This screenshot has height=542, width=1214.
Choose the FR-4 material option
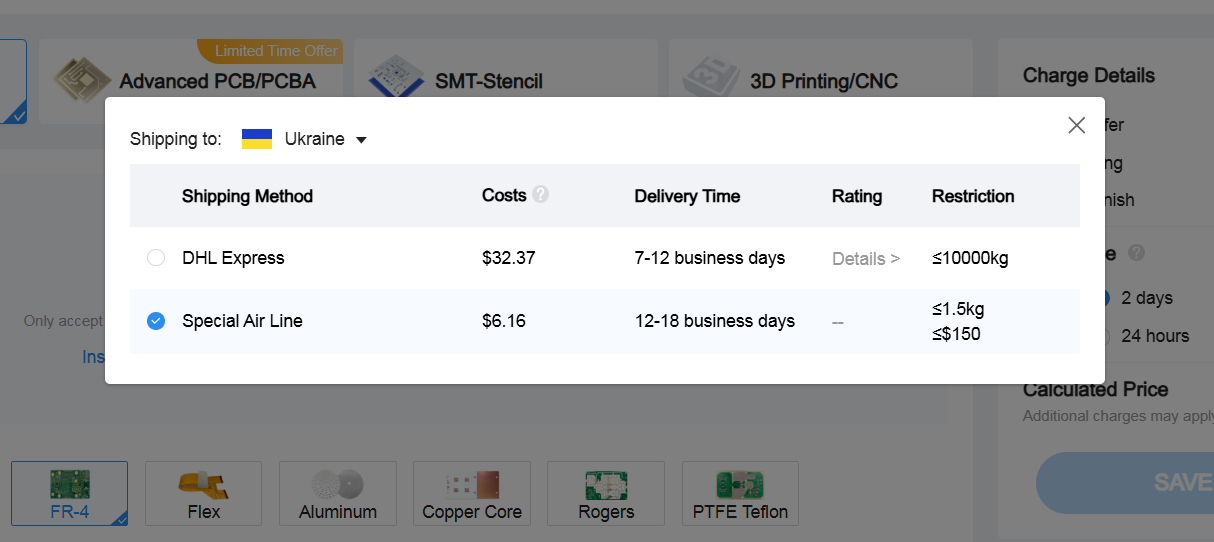69,494
